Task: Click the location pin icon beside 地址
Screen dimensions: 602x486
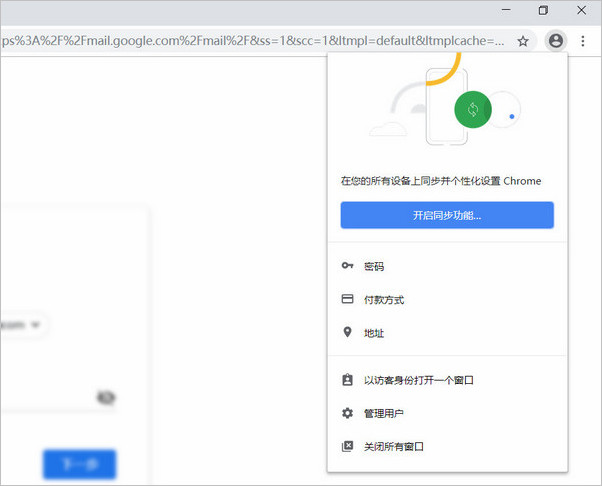Action: coord(347,332)
